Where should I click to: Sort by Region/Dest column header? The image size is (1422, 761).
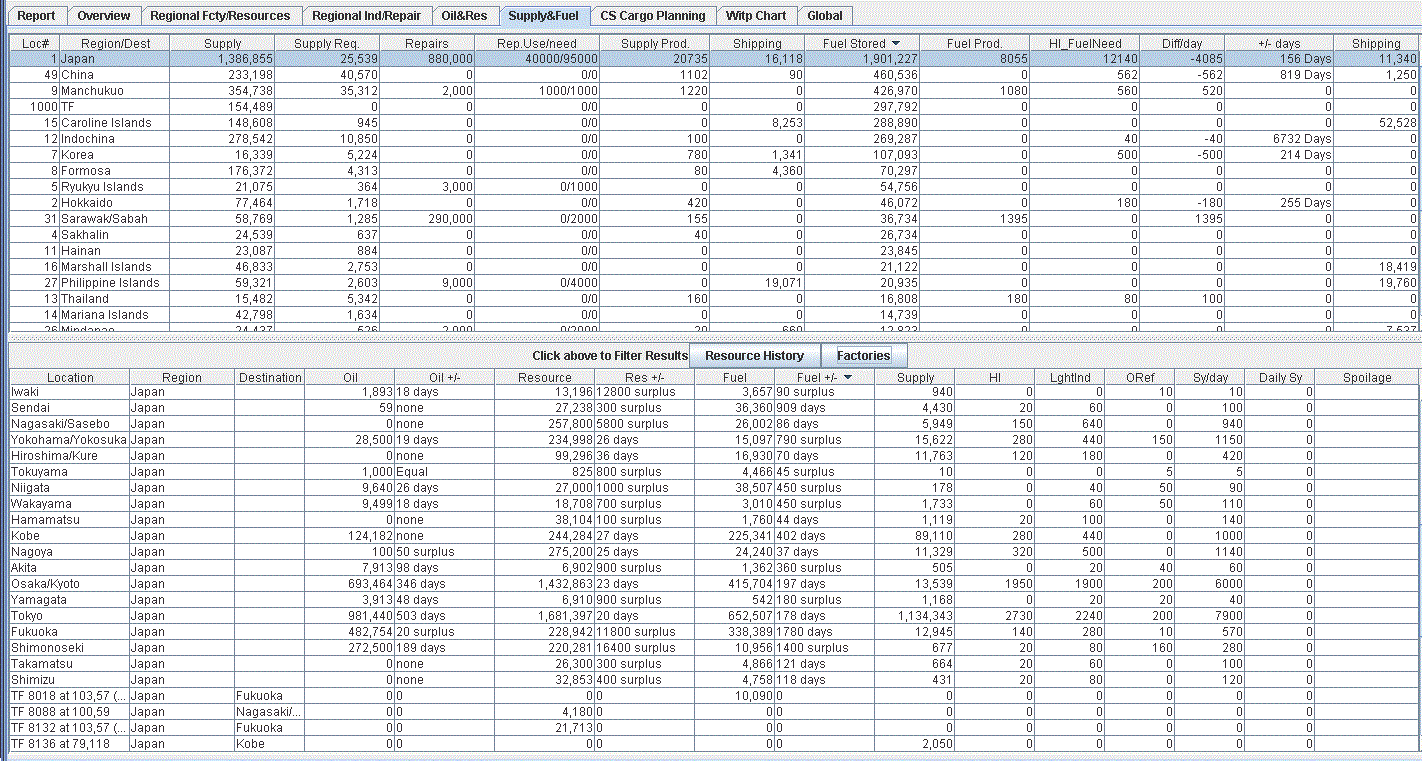(x=115, y=44)
